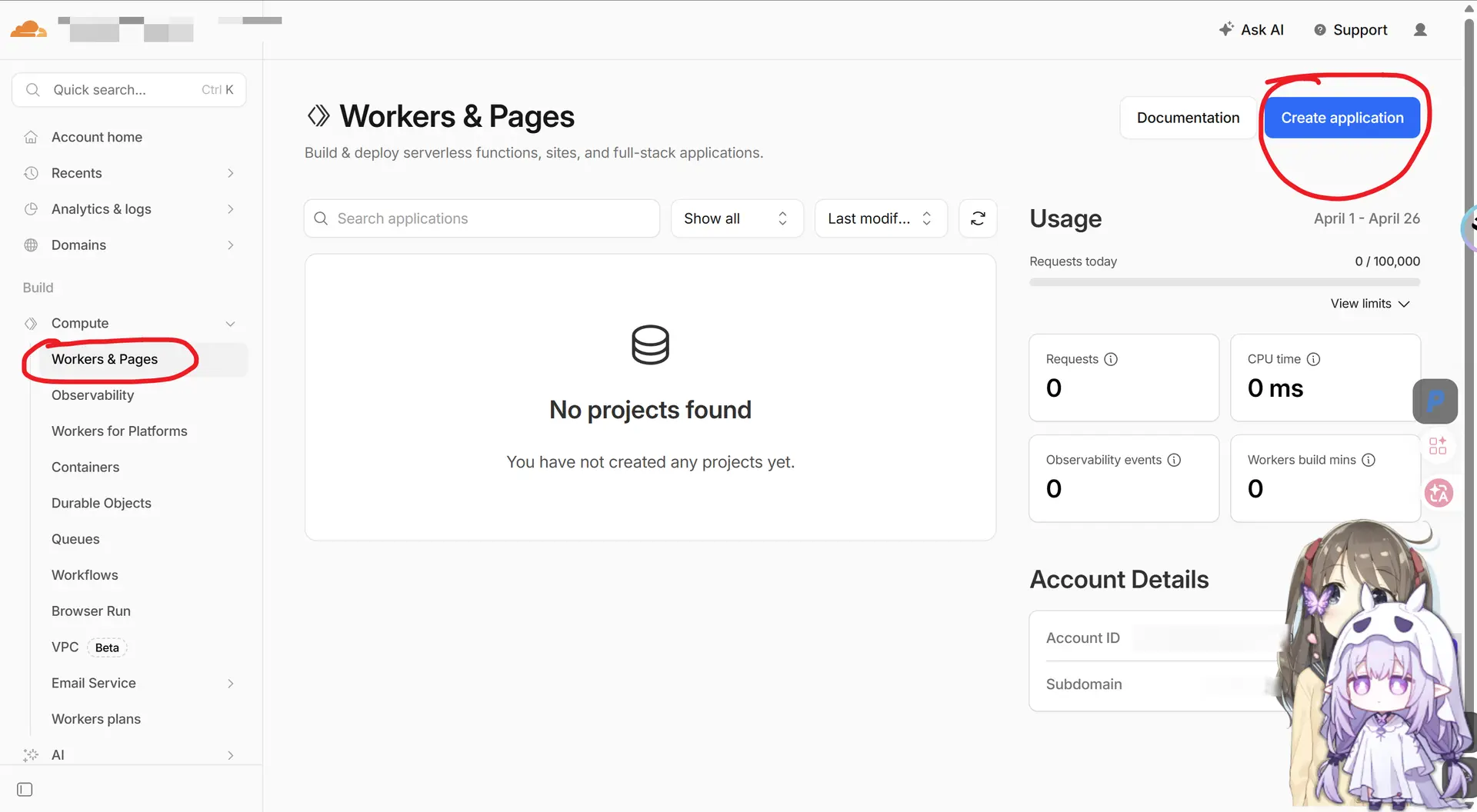Expand the AI section chevron
Image resolution: width=1477 pixels, height=812 pixels.
click(231, 755)
